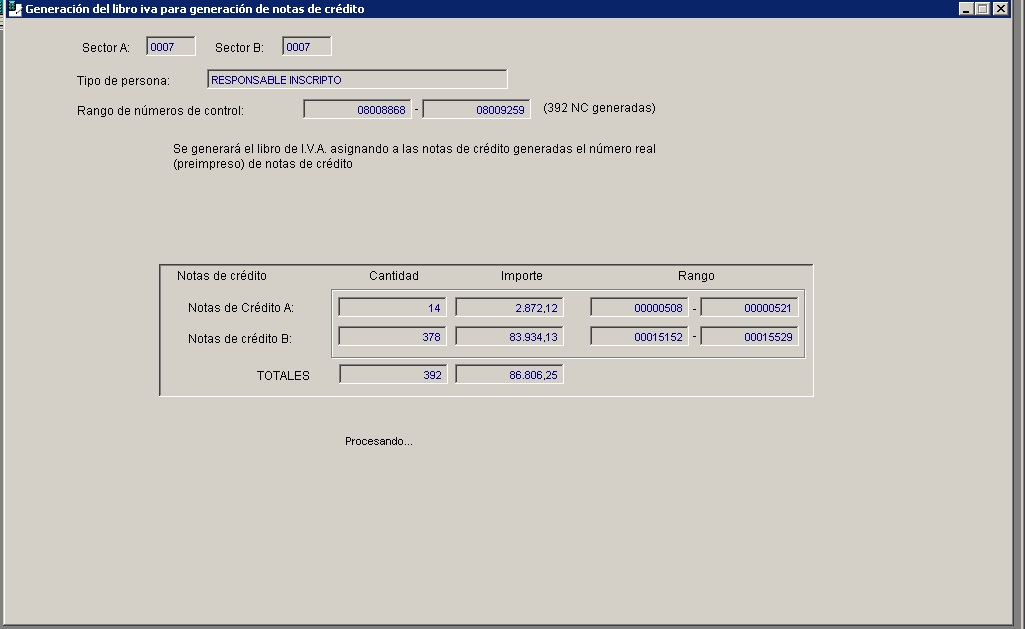Minimize the Generación del libro iva window

(966, 9)
